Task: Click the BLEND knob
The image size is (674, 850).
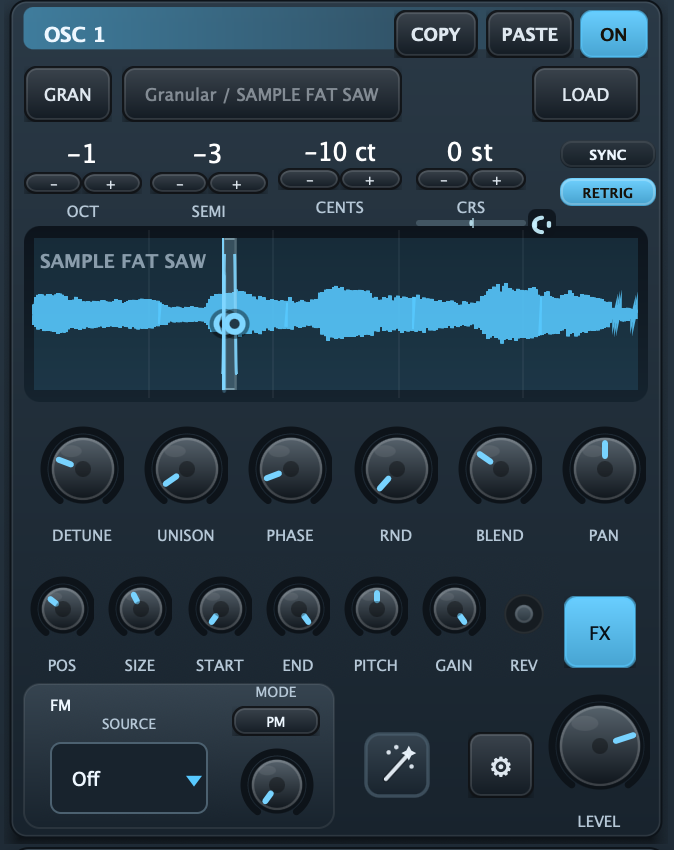Action: tap(500, 469)
